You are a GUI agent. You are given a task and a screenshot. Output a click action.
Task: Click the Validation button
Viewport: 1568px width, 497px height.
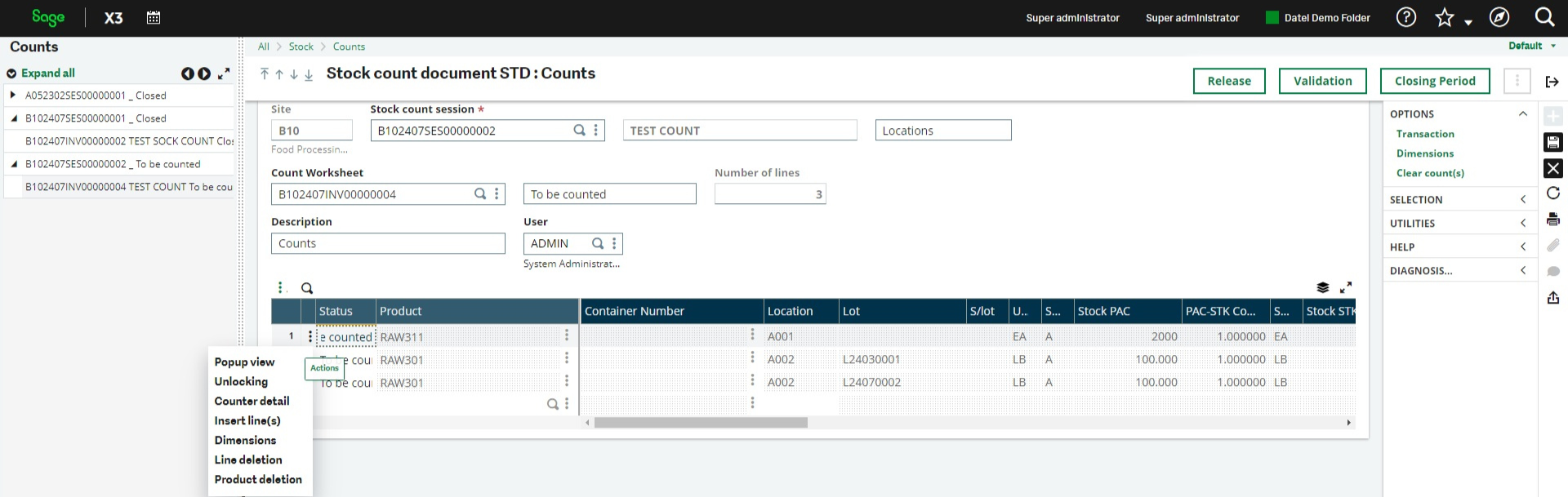(x=1322, y=81)
